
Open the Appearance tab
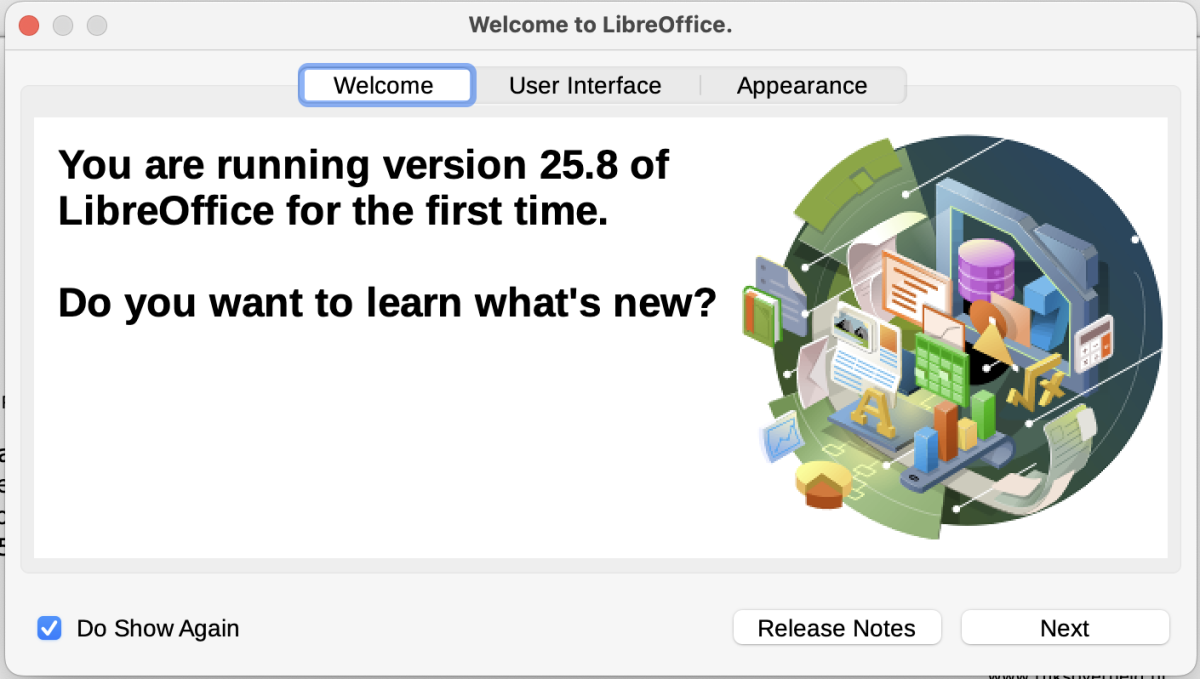pyautogui.click(x=802, y=85)
